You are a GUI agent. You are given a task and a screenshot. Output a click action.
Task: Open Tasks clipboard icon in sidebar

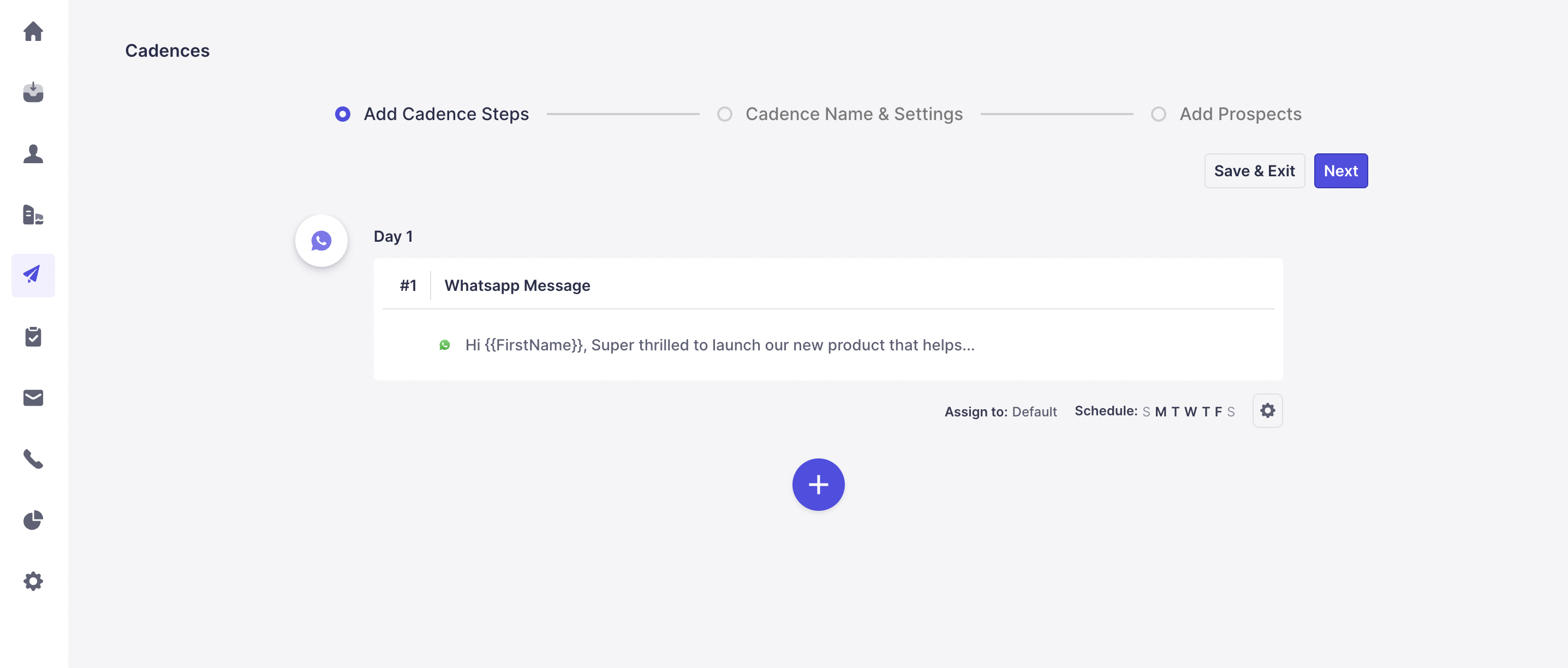click(x=33, y=336)
